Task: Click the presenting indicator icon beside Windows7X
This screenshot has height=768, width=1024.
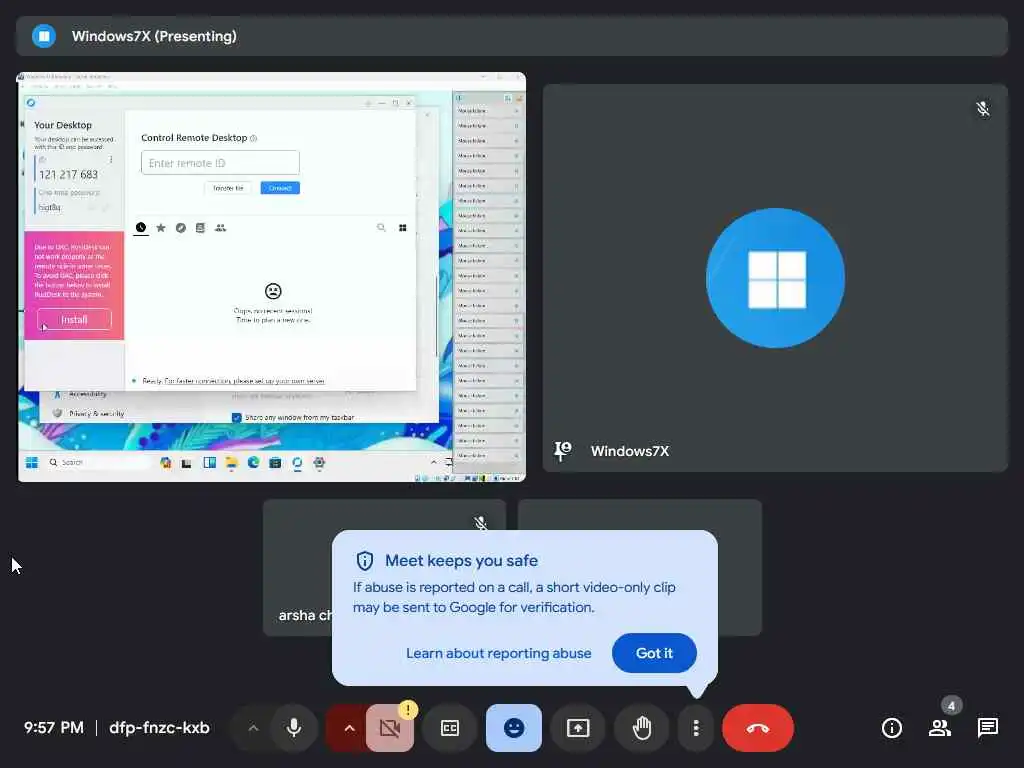Action: point(44,36)
